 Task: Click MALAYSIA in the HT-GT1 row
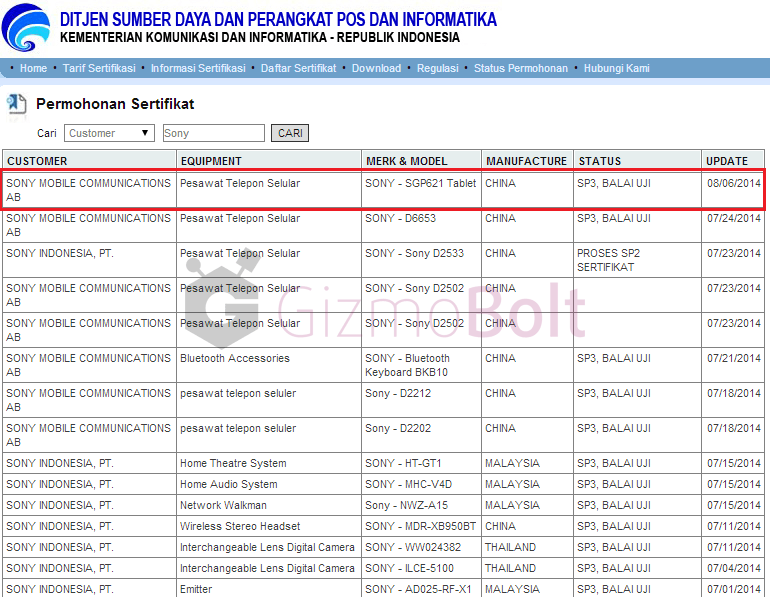(512, 463)
